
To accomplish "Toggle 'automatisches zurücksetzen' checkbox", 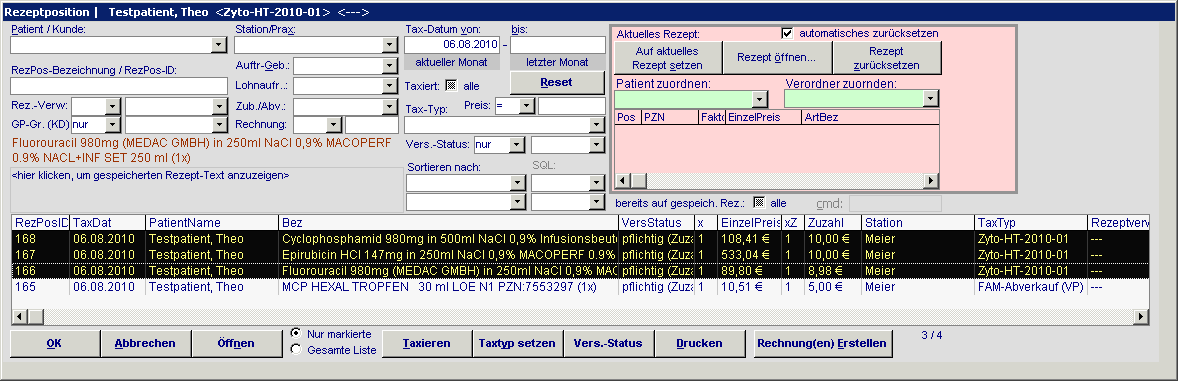I will 787,33.
